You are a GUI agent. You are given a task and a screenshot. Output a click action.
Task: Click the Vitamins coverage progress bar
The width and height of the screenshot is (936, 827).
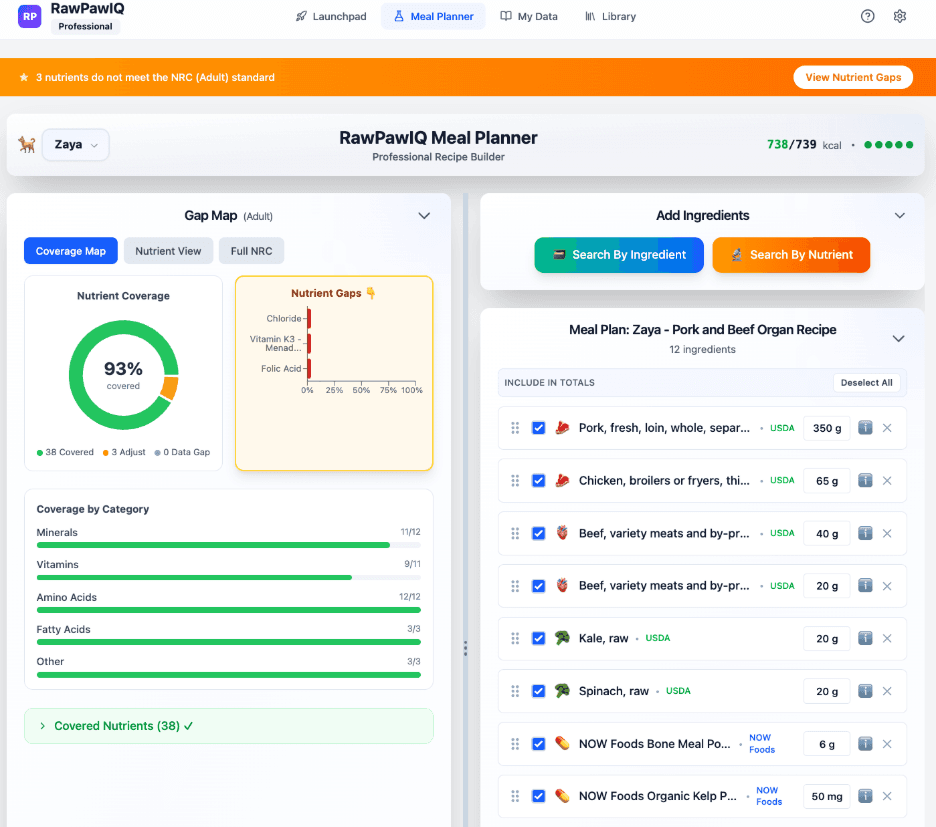click(229, 577)
